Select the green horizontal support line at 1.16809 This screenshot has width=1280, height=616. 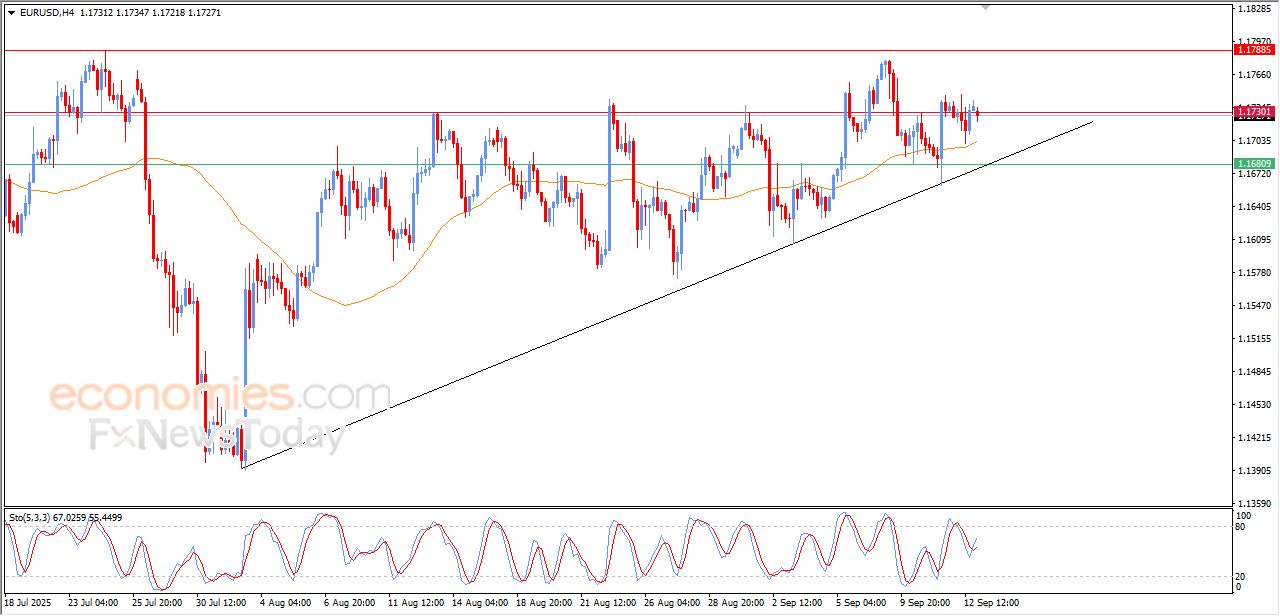coord(616,163)
